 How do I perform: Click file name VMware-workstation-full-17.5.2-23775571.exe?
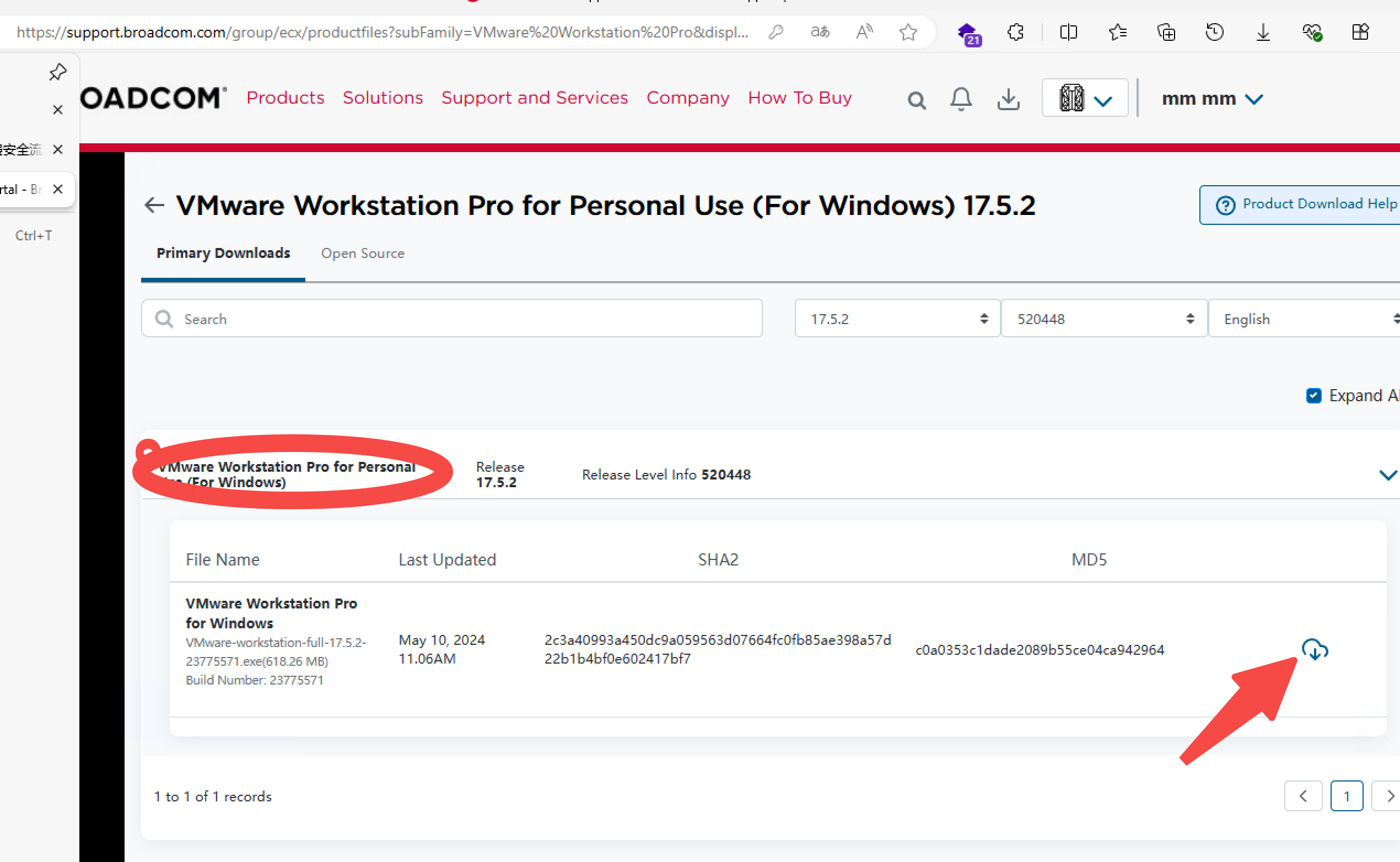coord(276,651)
